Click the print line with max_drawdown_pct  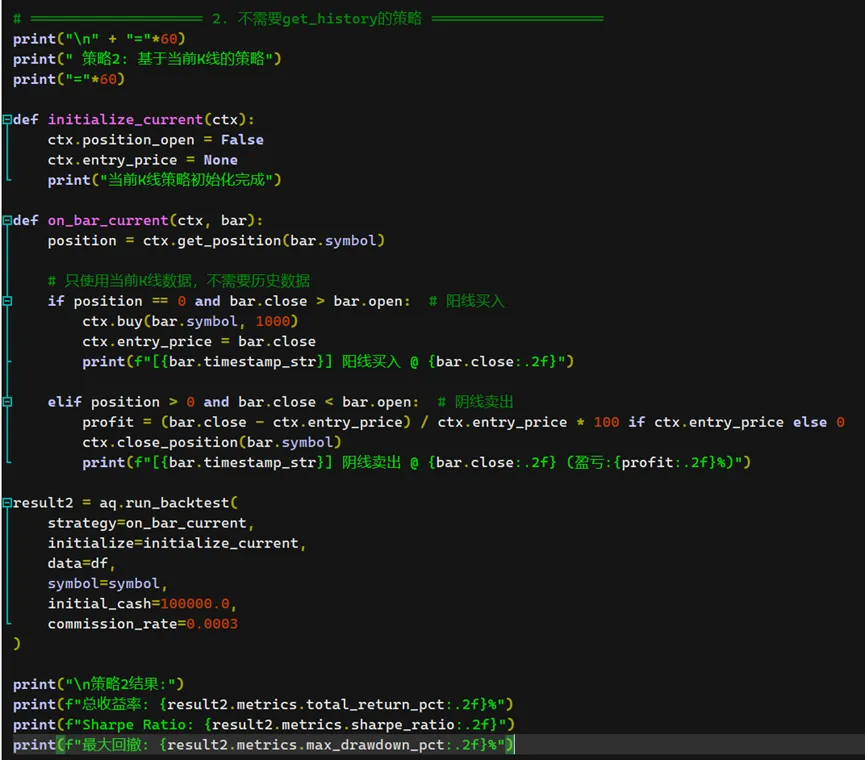click(x=263, y=745)
